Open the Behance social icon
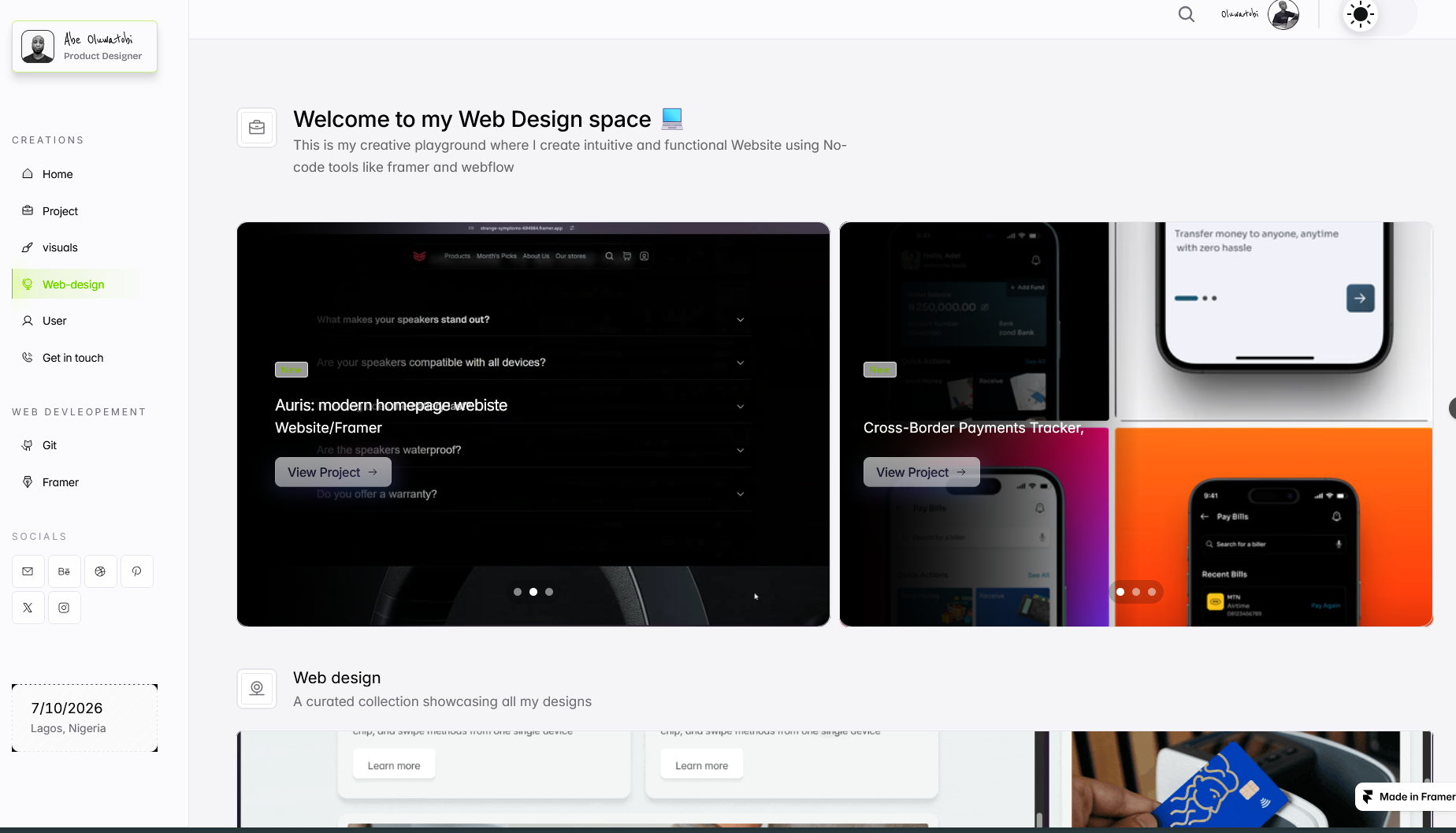This screenshot has height=833, width=1456. pyautogui.click(x=64, y=571)
